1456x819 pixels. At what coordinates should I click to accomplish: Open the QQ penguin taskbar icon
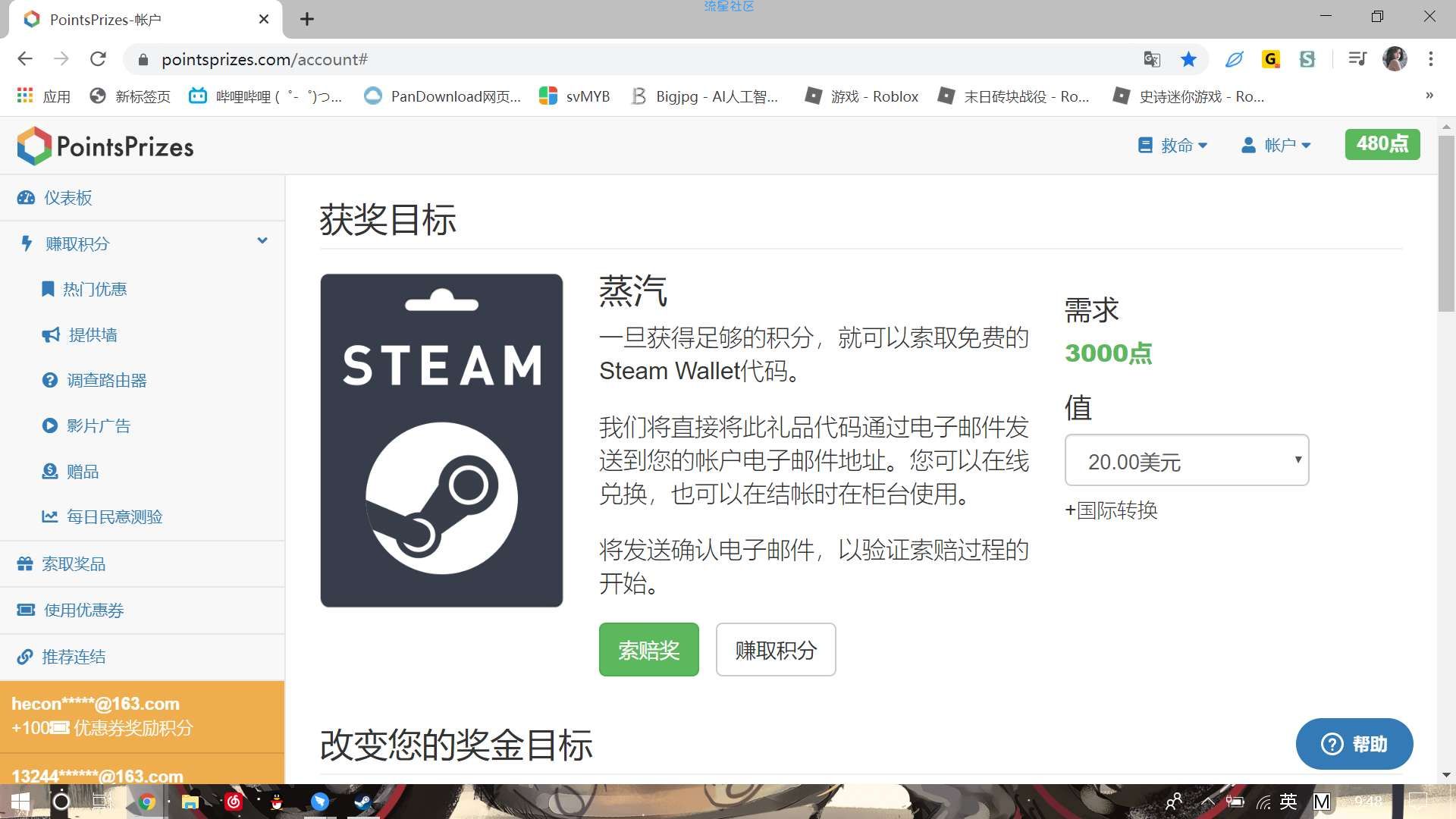pyautogui.click(x=277, y=802)
